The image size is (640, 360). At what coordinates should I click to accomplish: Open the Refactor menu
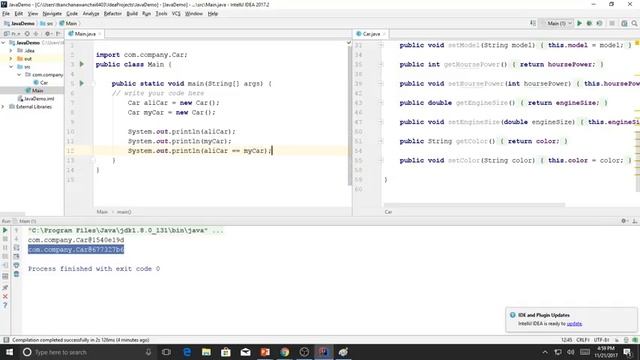click(113, 13)
